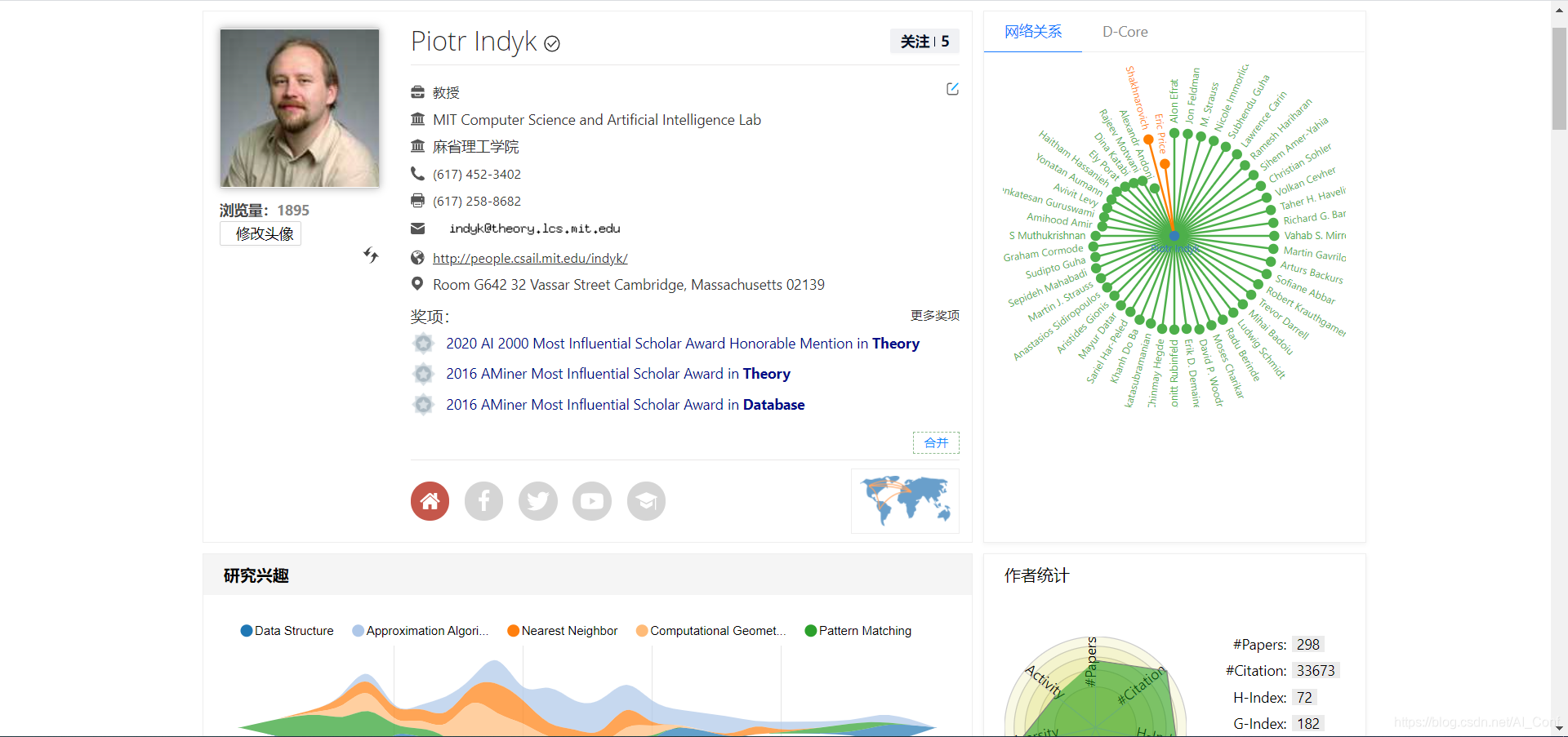Toggle Computational Geomet... legend item
Viewport: 1568px width, 737px height.
click(x=711, y=631)
